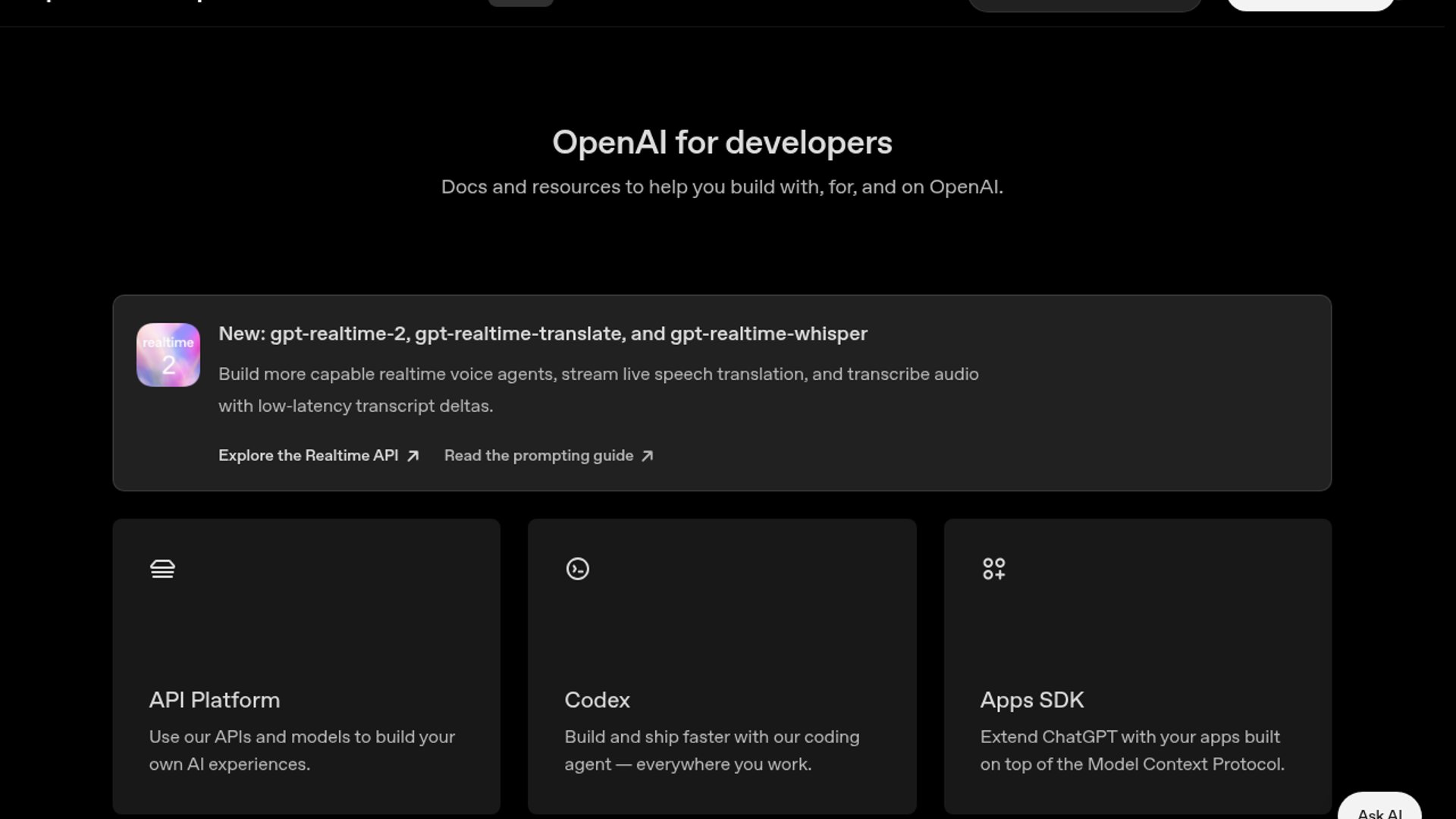
Task: Click 'Docs and resources to help you build' subtitle
Action: pos(722,187)
